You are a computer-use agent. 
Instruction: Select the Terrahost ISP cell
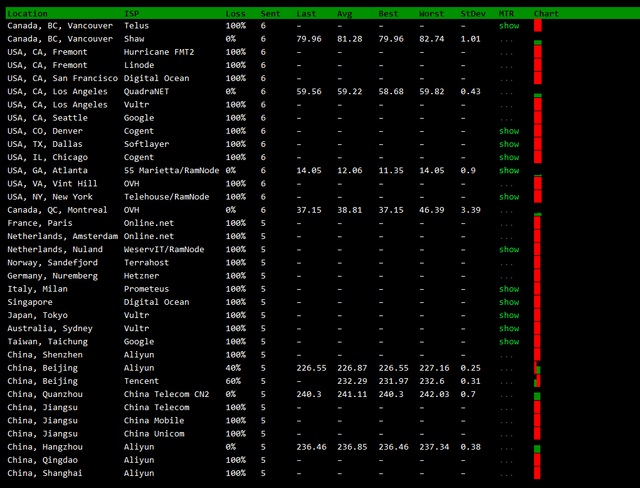click(147, 263)
